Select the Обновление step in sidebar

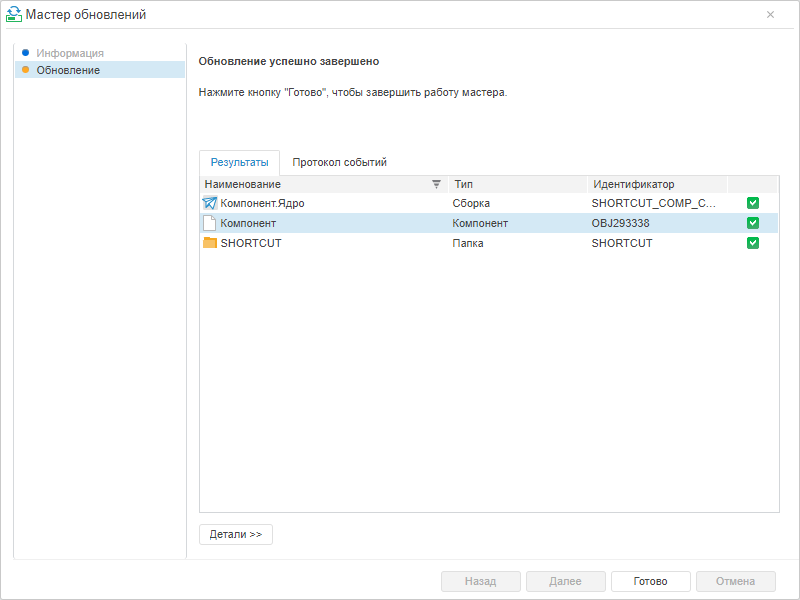tap(68, 70)
